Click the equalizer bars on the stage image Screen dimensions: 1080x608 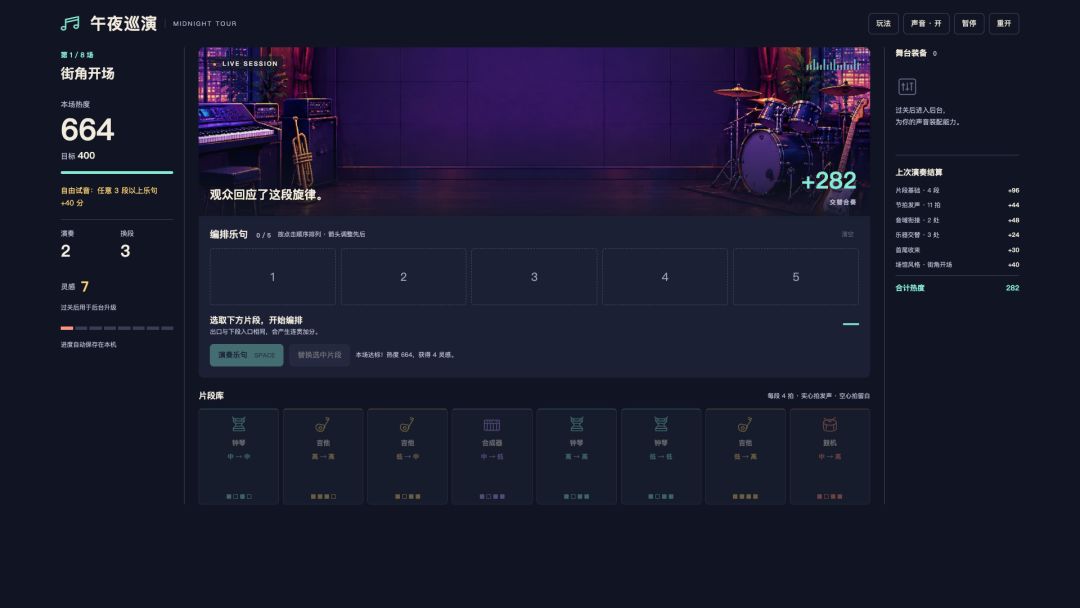click(x=833, y=64)
